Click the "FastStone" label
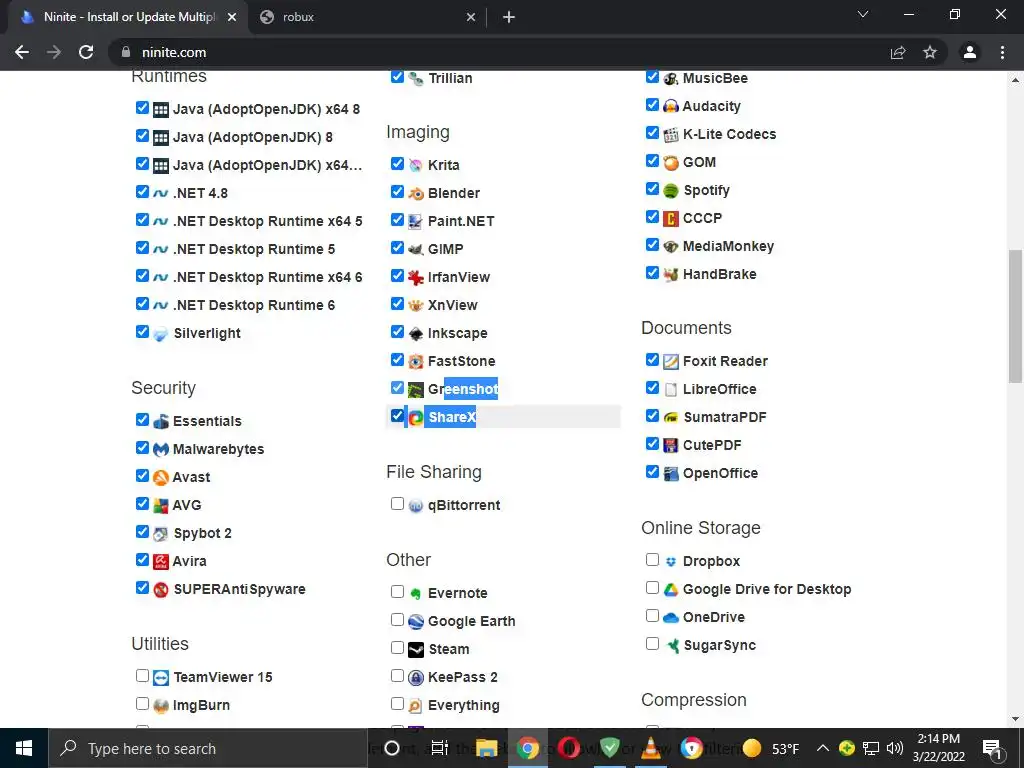The width and height of the screenshot is (1024, 768). click(462, 361)
